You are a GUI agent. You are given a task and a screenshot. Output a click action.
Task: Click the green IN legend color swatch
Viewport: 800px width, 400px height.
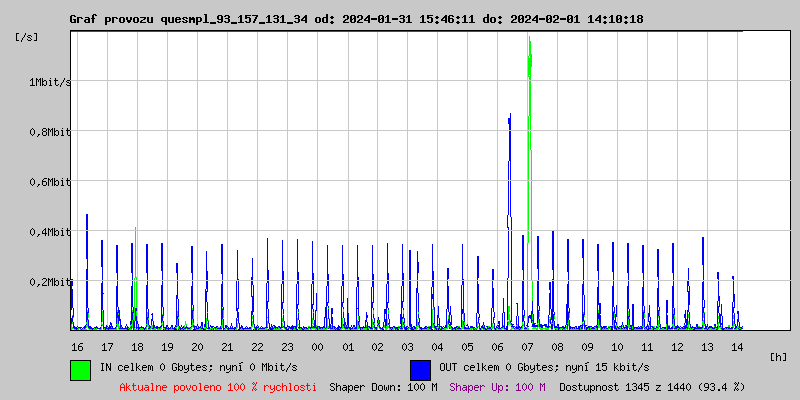80,369
